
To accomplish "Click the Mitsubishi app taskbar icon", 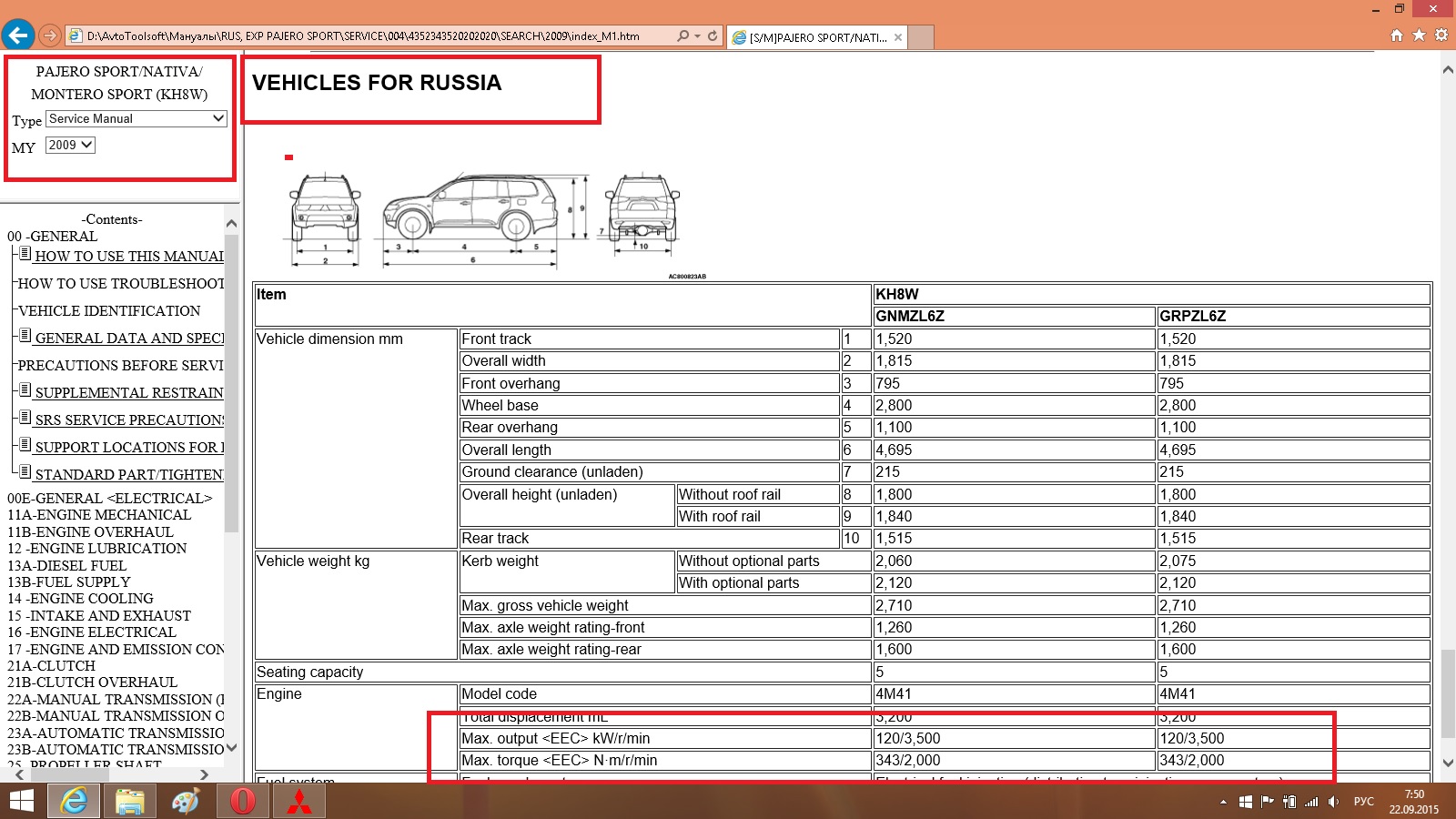I will point(299,801).
